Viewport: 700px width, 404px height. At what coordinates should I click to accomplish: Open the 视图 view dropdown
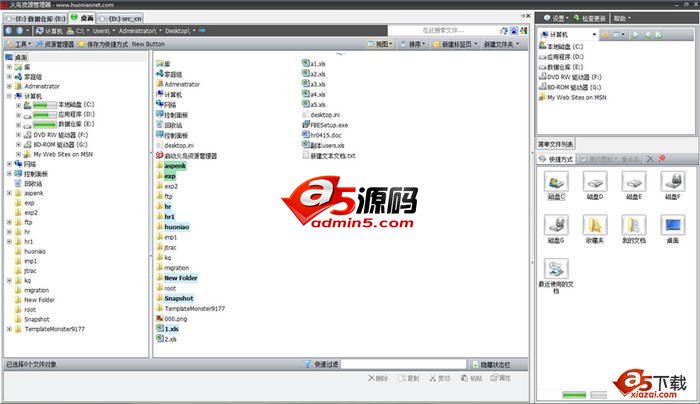click(x=380, y=44)
